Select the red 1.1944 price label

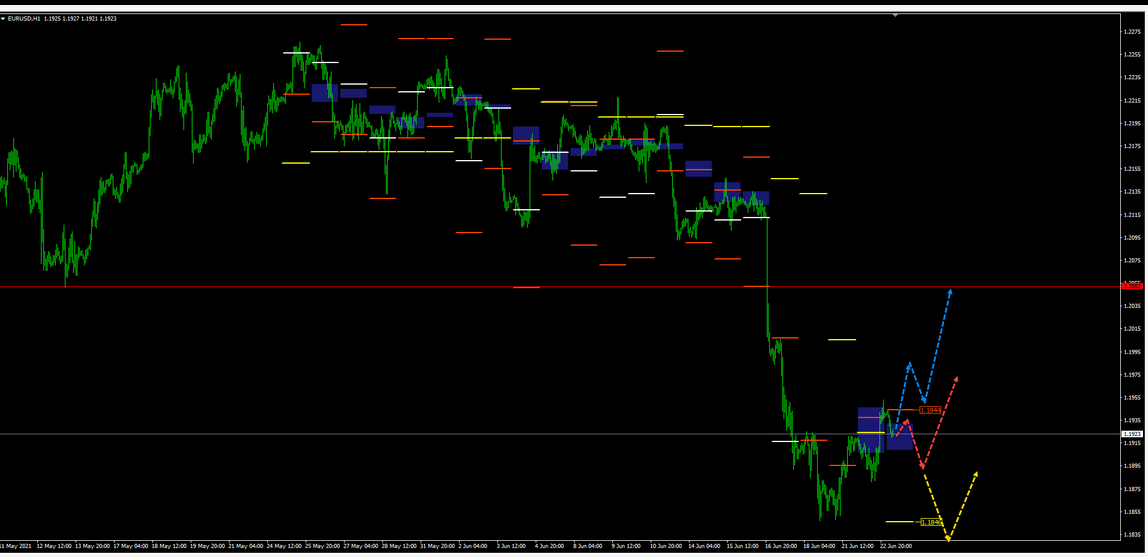pyautogui.click(x=931, y=410)
